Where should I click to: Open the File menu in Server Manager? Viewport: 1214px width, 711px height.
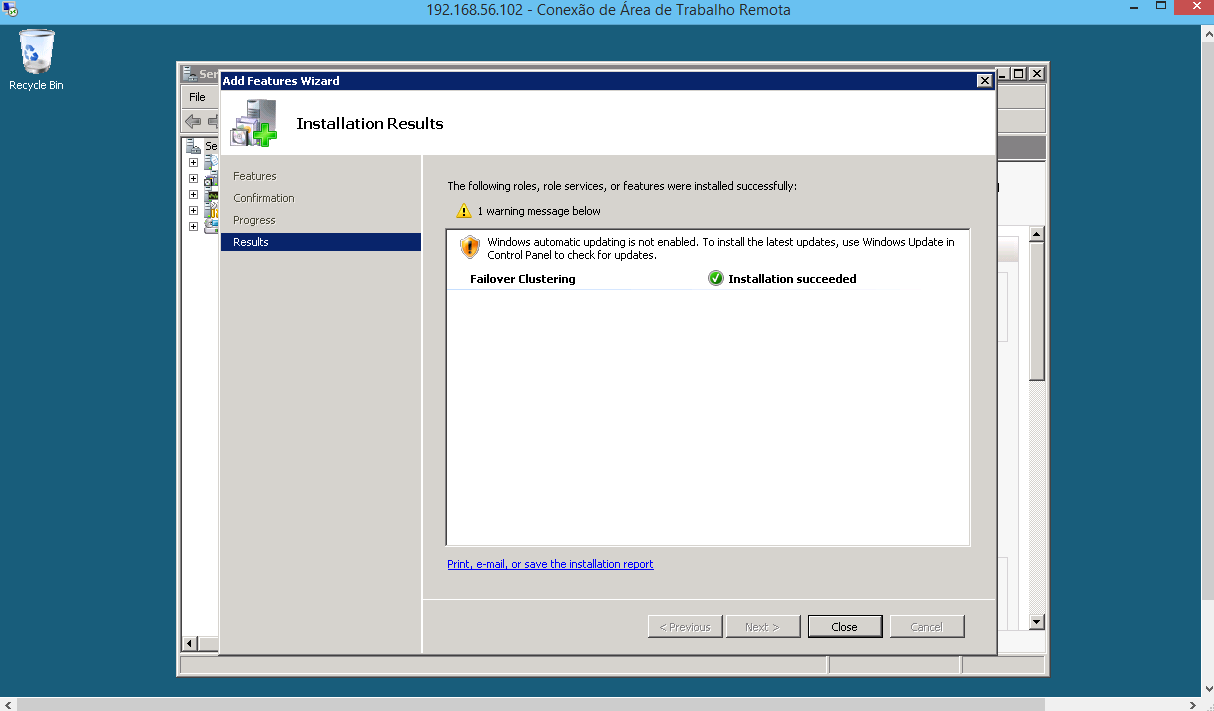click(x=199, y=97)
